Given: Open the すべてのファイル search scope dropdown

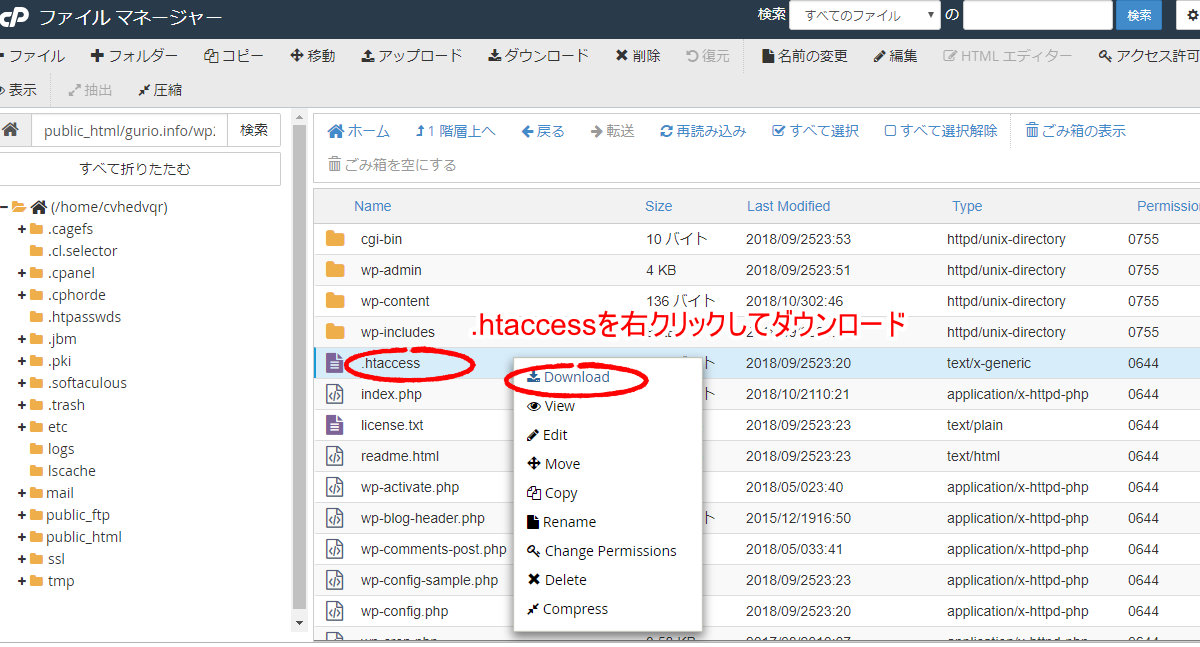Looking at the screenshot, I should pos(864,15).
